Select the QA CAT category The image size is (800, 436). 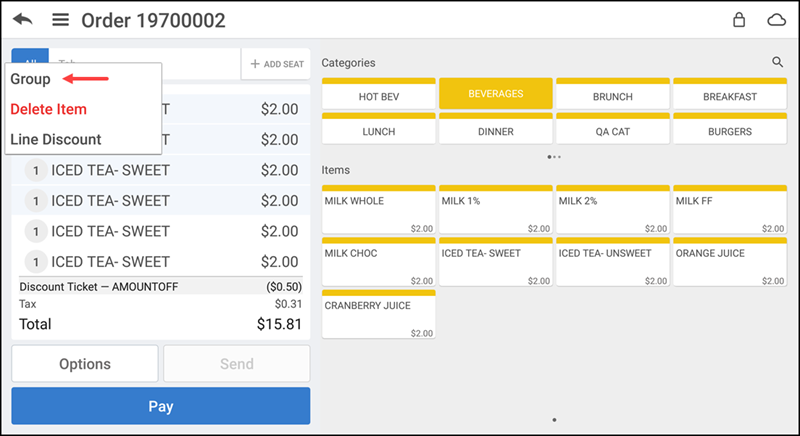click(x=613, y=129)
